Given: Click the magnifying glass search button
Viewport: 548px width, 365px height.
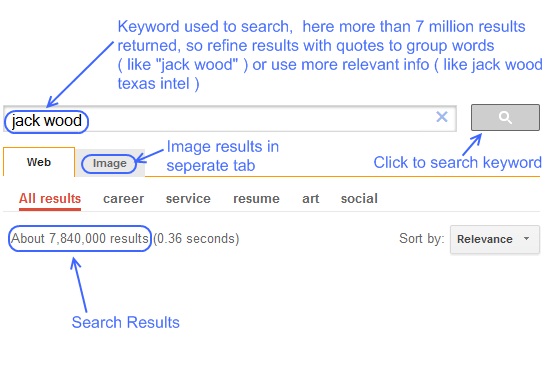Looking at the screenshot, I should click(505, 117).
